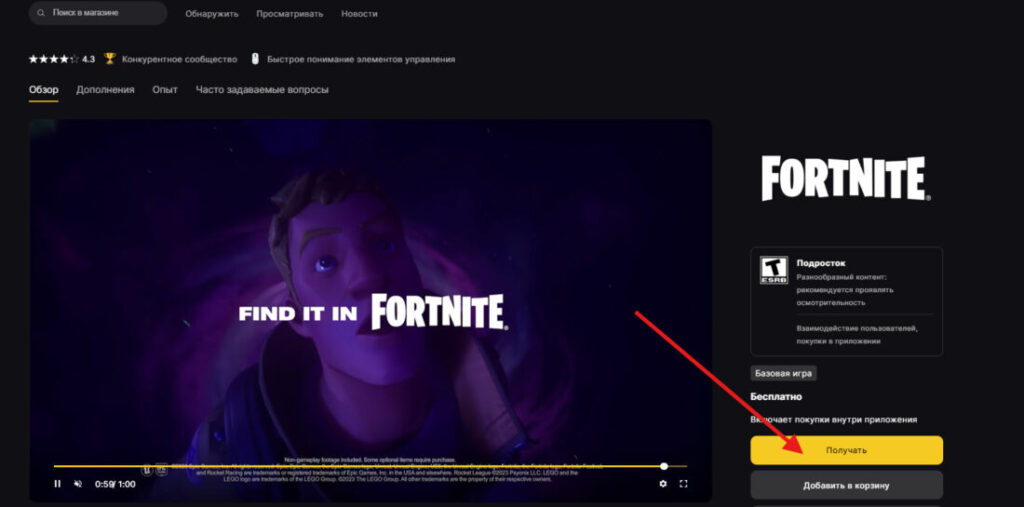Go to the Опыт tab
Viewport: 1024px width, 507px height.
coord(165,90)
